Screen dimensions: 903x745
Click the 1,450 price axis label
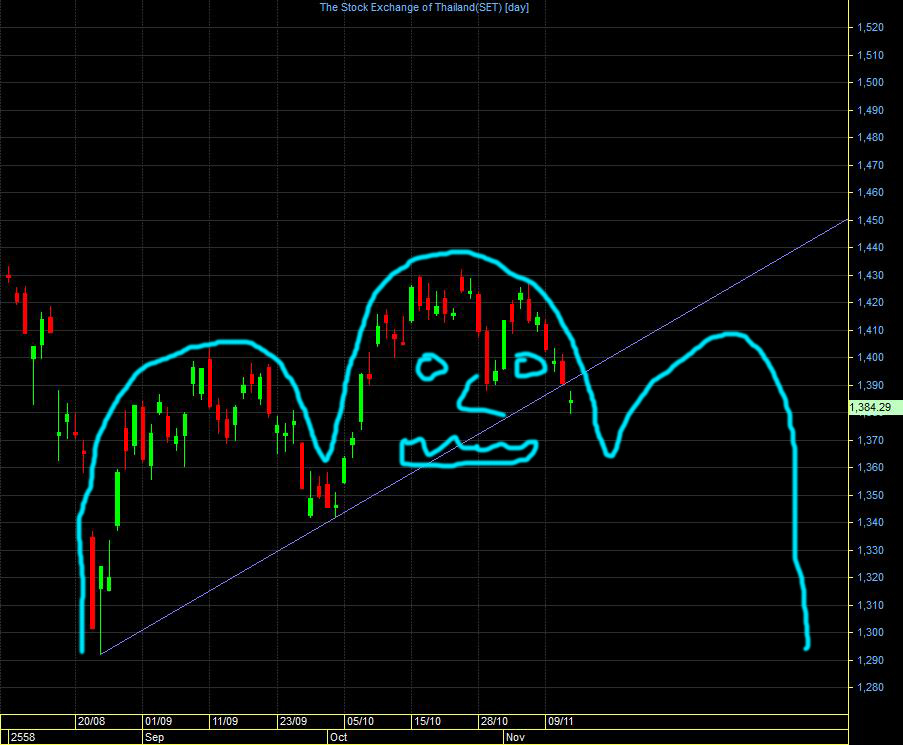(x=870, y=220)
